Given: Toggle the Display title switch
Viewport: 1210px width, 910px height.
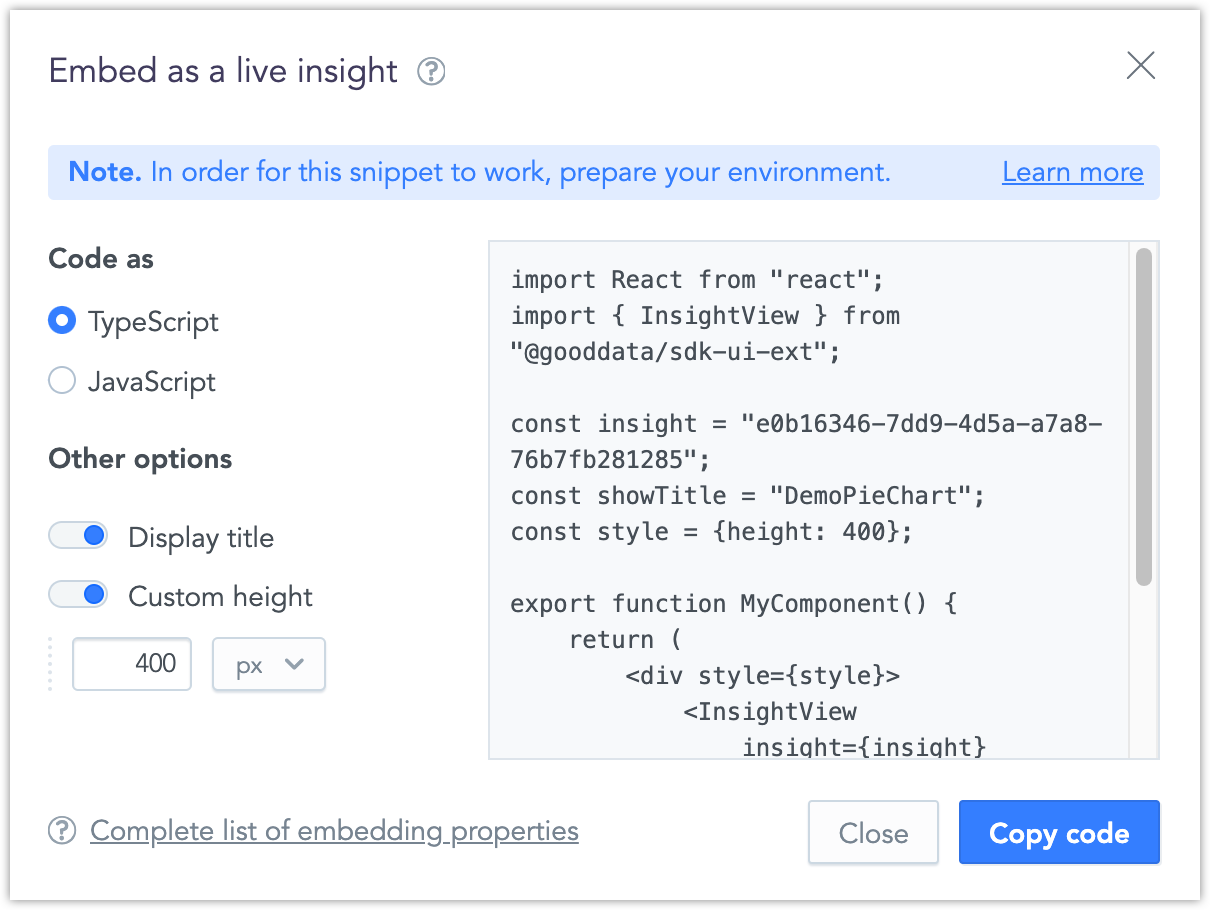Looking at the screenshot, I should (78, 536).
